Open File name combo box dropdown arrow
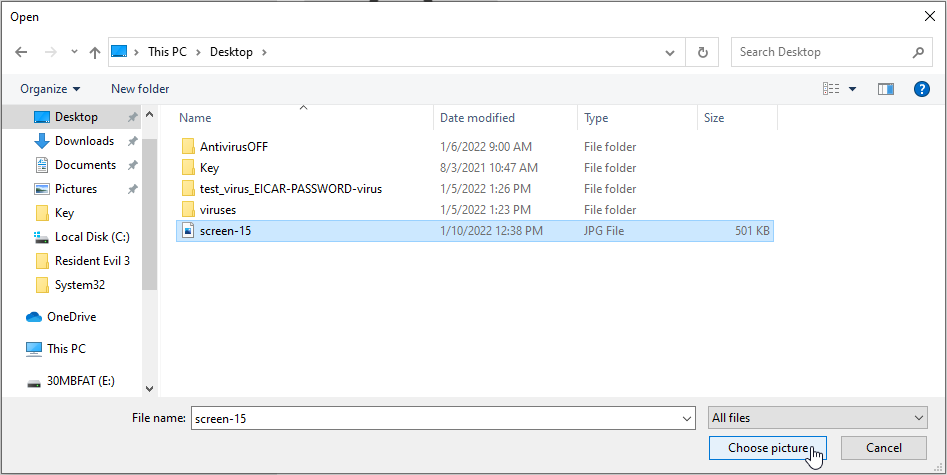The width and height of the screenshot is (947, 475). [687, 418]
